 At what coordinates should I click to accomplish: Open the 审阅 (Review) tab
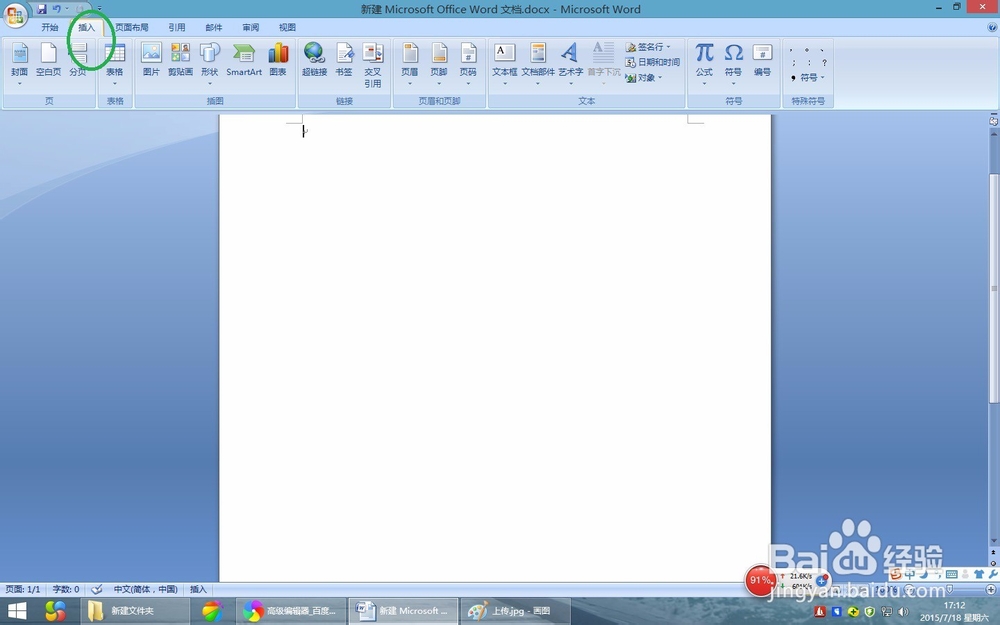pos(251,27)
